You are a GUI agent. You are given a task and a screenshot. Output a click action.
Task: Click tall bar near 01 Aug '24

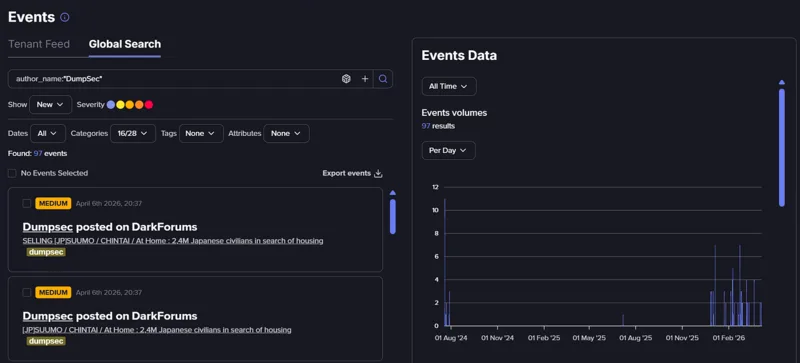point(445,262)
